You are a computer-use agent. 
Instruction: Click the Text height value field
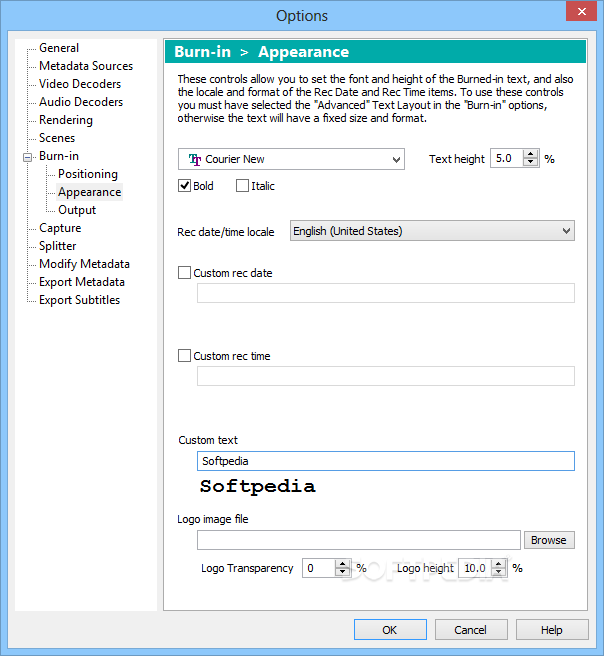(506, 159)
